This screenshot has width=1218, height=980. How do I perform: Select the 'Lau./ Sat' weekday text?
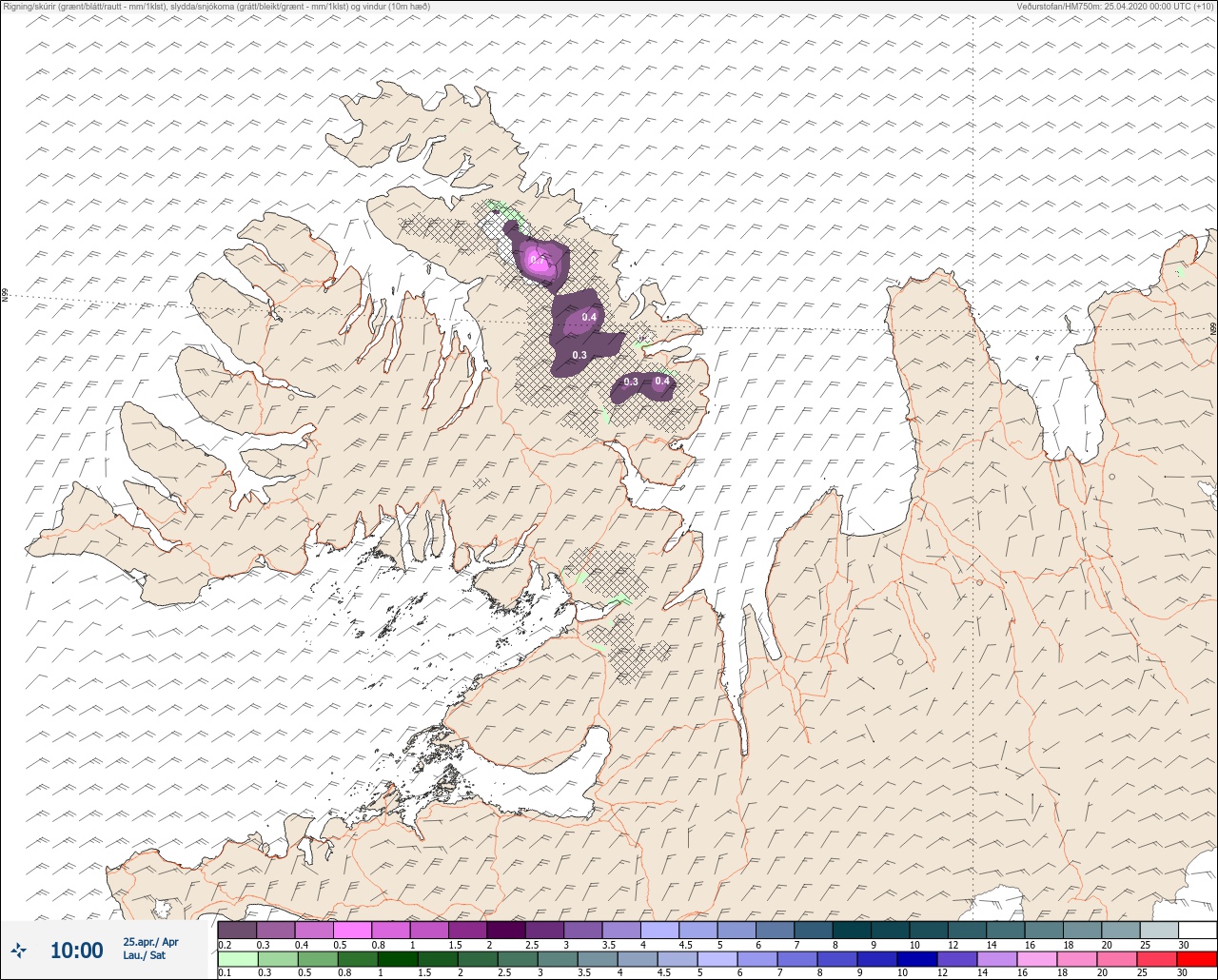pyautogui.click(x=144, y=955)
